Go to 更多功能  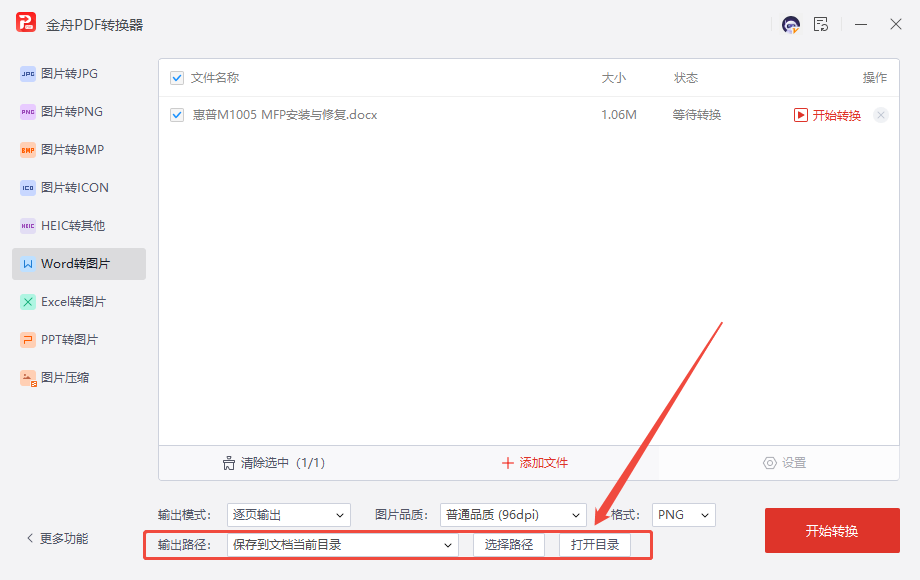[x=64, y=538]
